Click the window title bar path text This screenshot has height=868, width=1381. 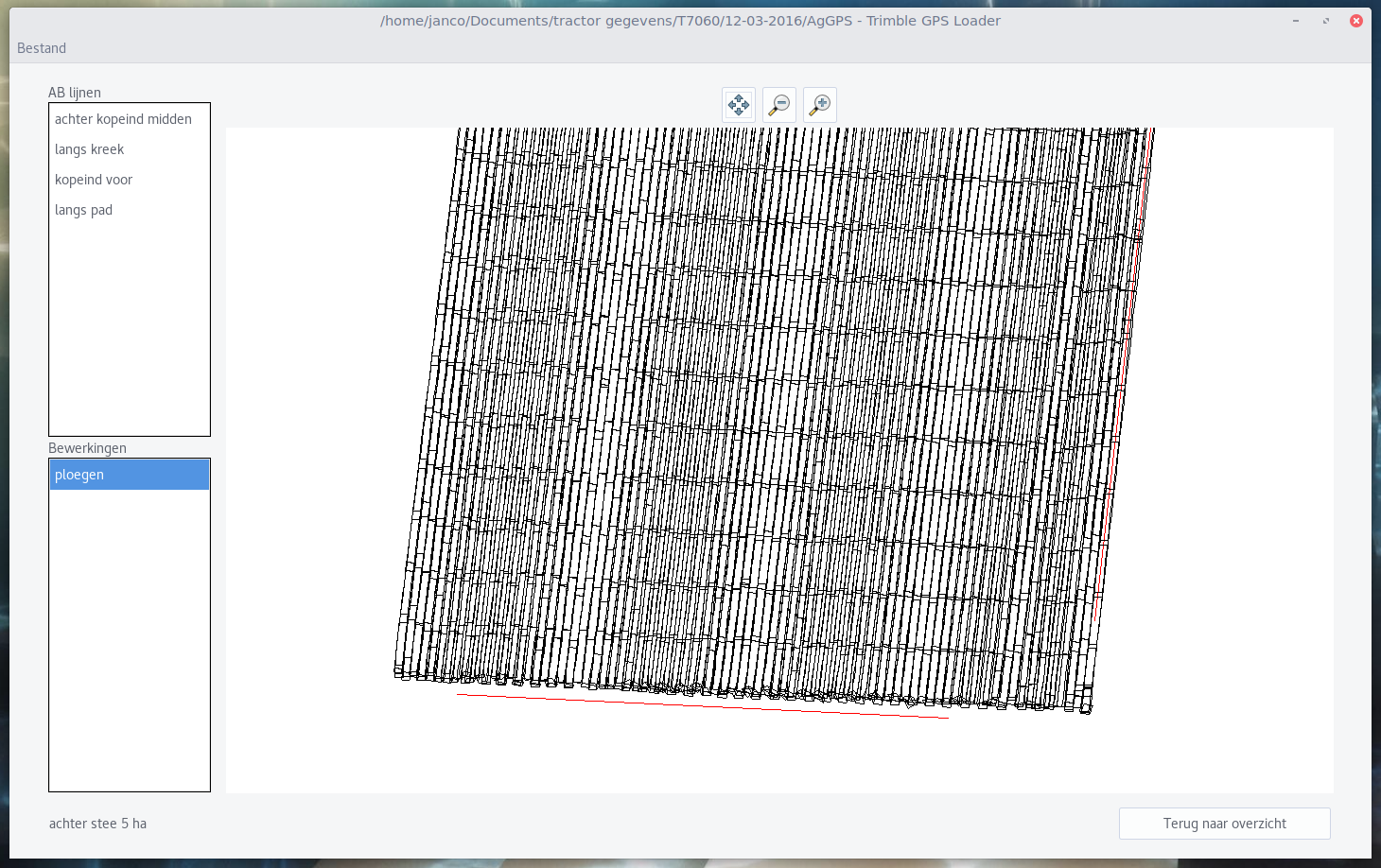tap(690, 21)
